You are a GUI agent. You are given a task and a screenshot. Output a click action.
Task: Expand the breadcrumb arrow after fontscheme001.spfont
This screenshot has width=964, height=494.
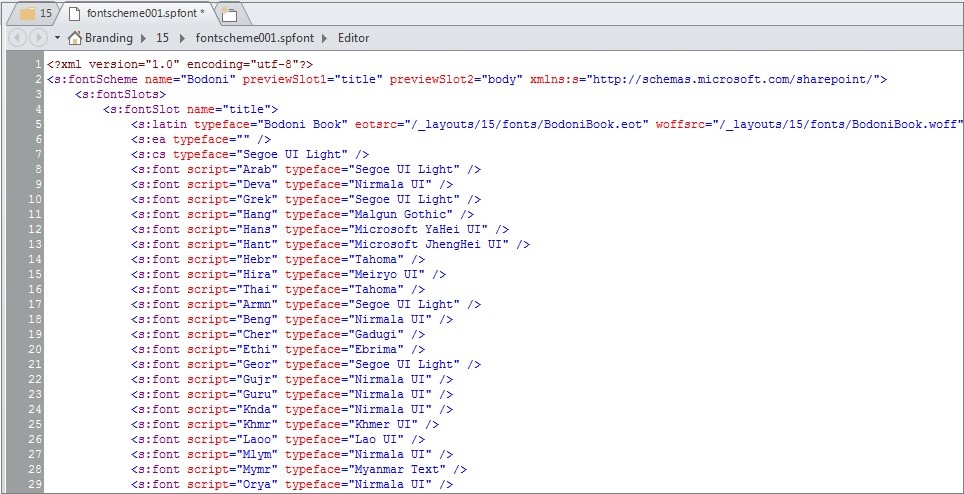tap(325, 38)
